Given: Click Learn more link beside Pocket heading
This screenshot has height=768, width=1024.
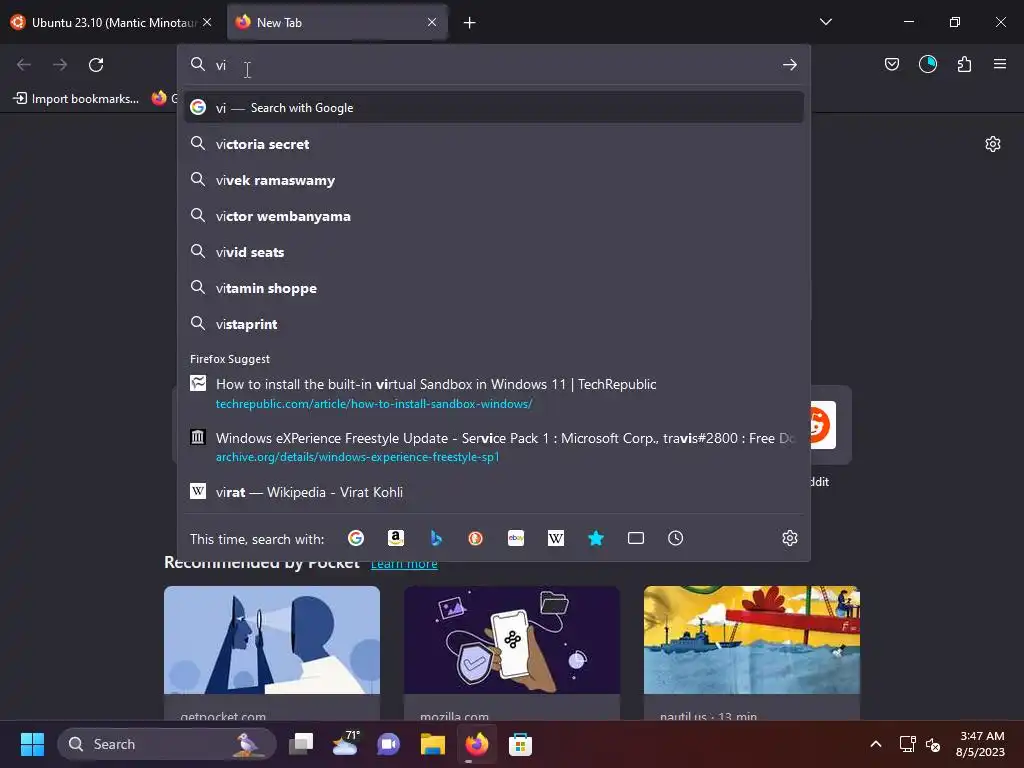Looking at the screenshot, I should click(404, 564).
